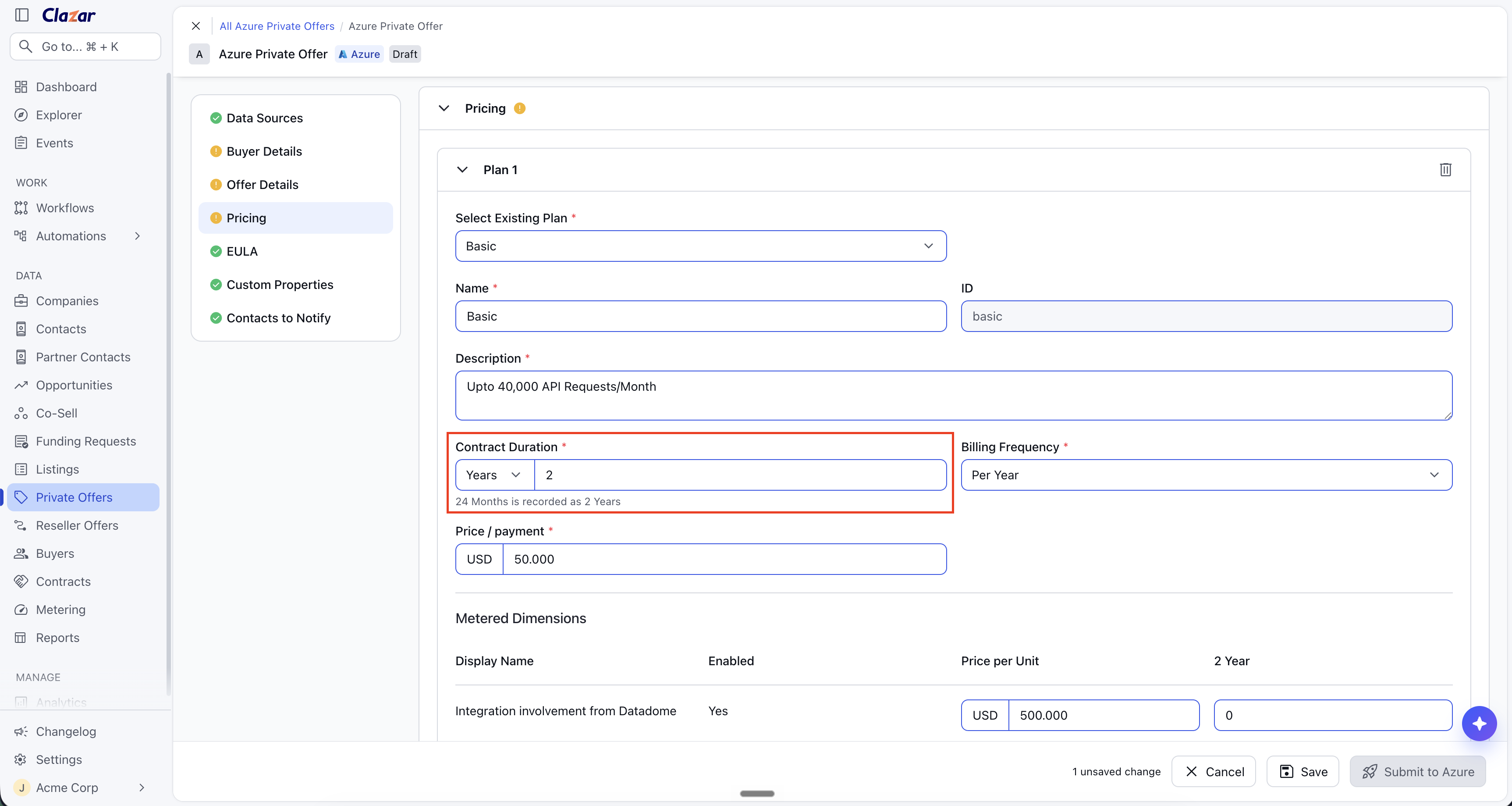Toggle the sidebar collapse icon
Viewport: 1512px width, 806px height.
coord(22,14)
